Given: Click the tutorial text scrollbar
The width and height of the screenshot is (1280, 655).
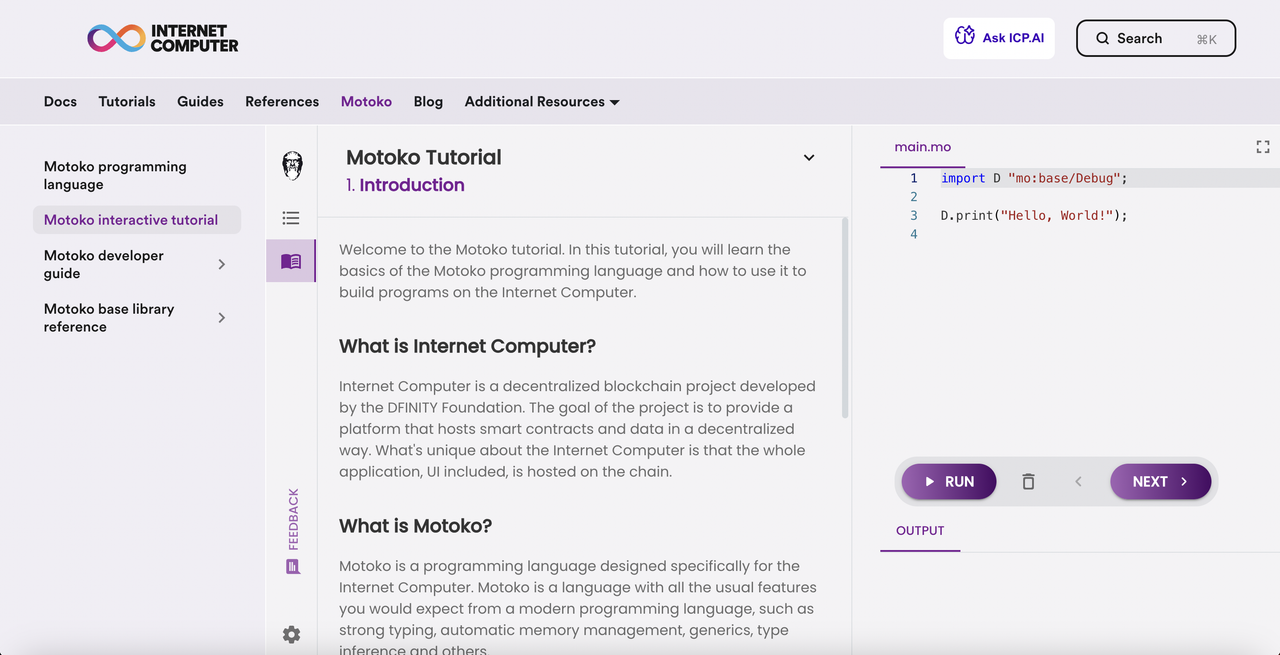Looking at the screenshot, I should pos(845,318).
